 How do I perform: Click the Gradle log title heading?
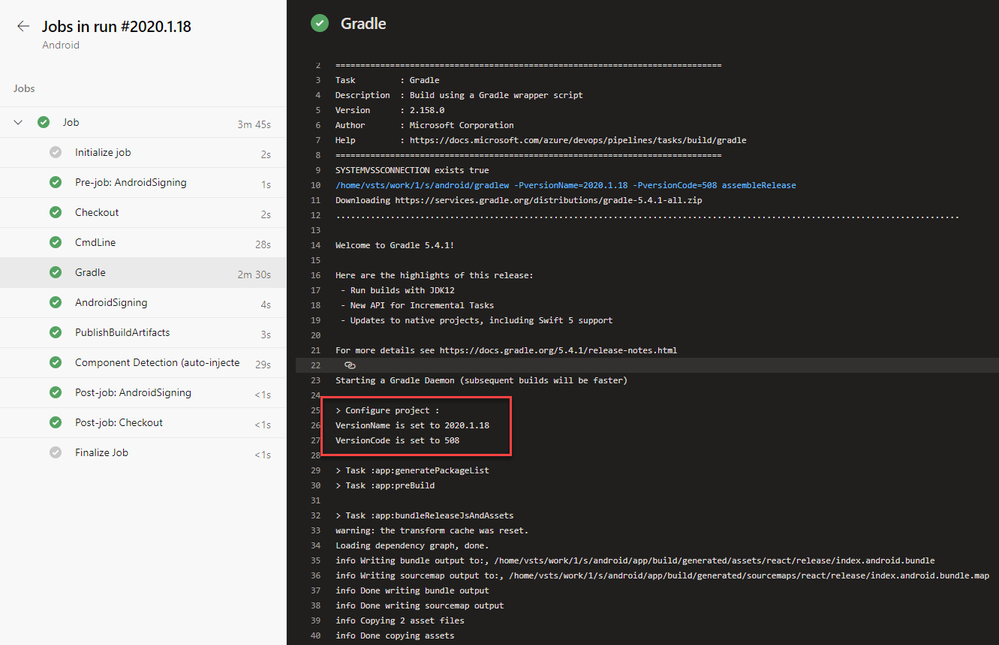pos(363,24)
